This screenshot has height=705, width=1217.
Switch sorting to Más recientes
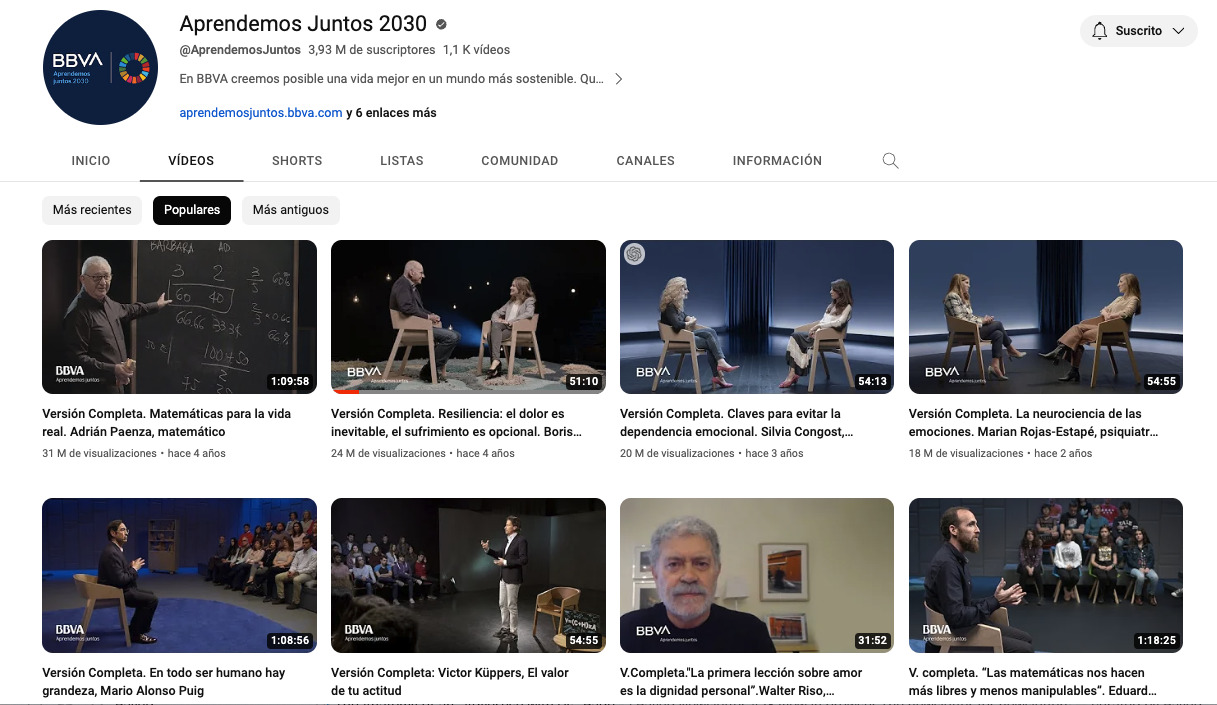(x=92, y=210)
